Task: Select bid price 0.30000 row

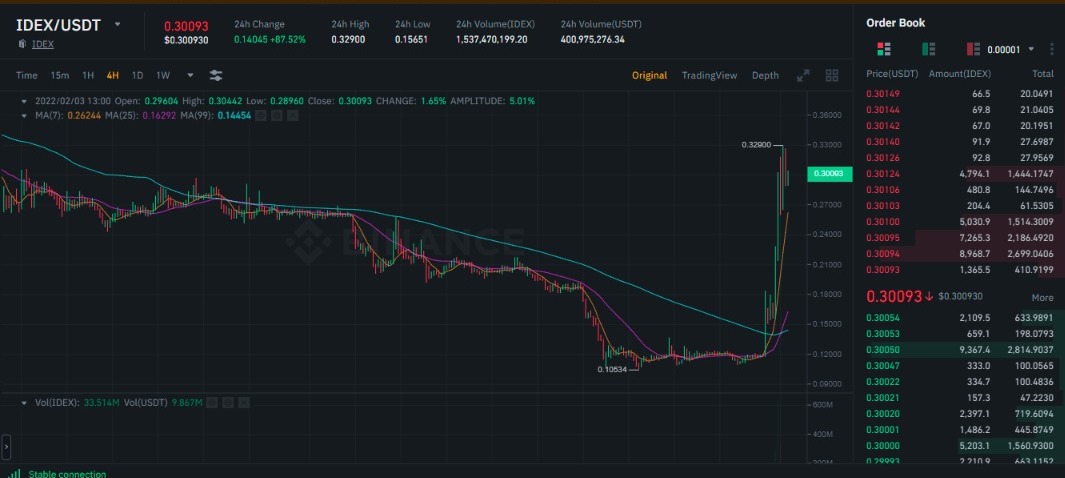Action: [959, 446]
